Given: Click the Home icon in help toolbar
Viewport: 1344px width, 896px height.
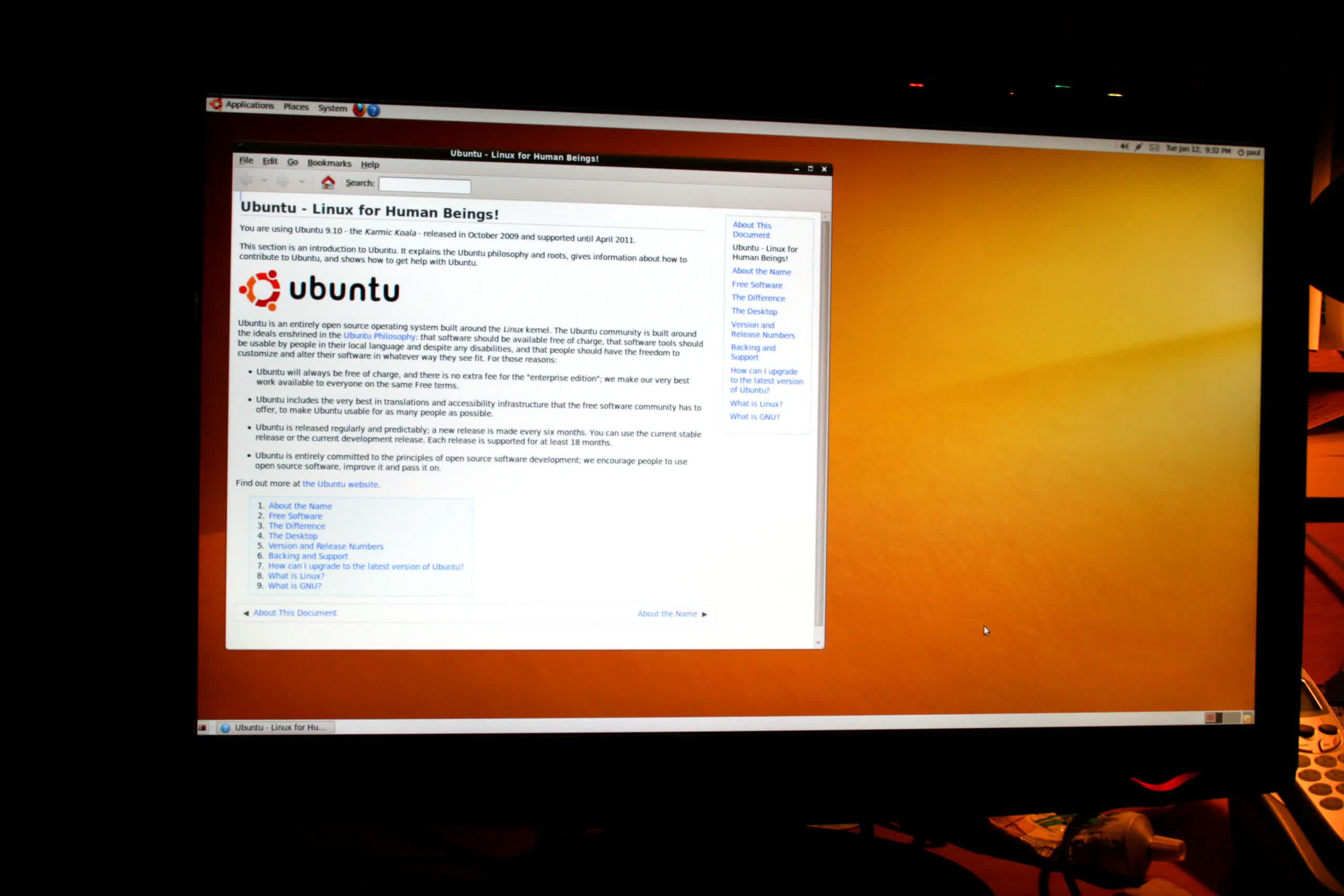Looking at the screenshot, I should point(328,182).
